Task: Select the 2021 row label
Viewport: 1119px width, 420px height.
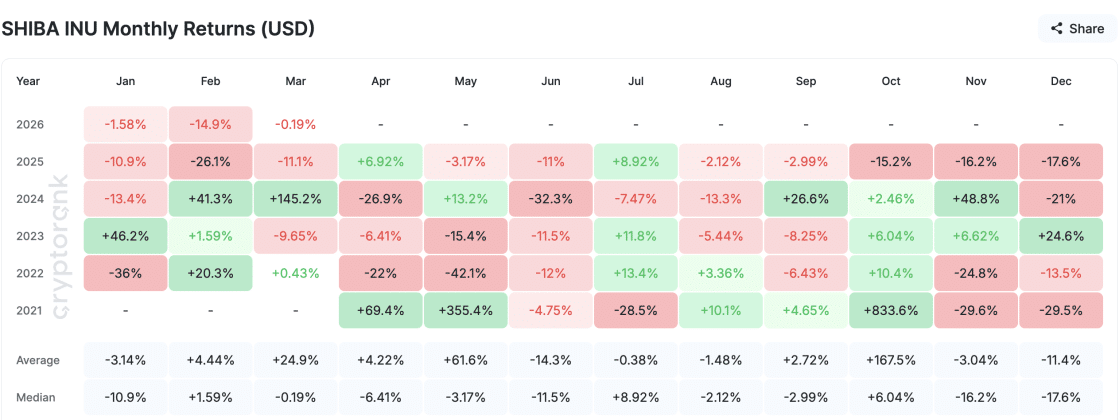Action: (31, 310)
